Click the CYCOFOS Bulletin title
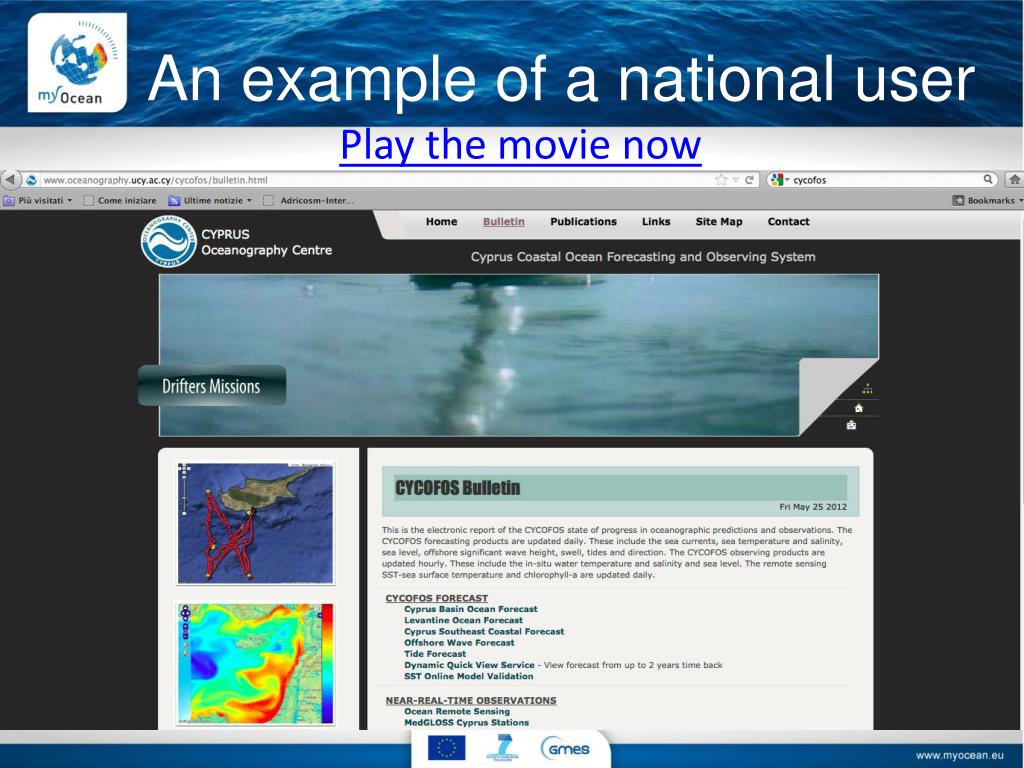 (x=457, y=488)
